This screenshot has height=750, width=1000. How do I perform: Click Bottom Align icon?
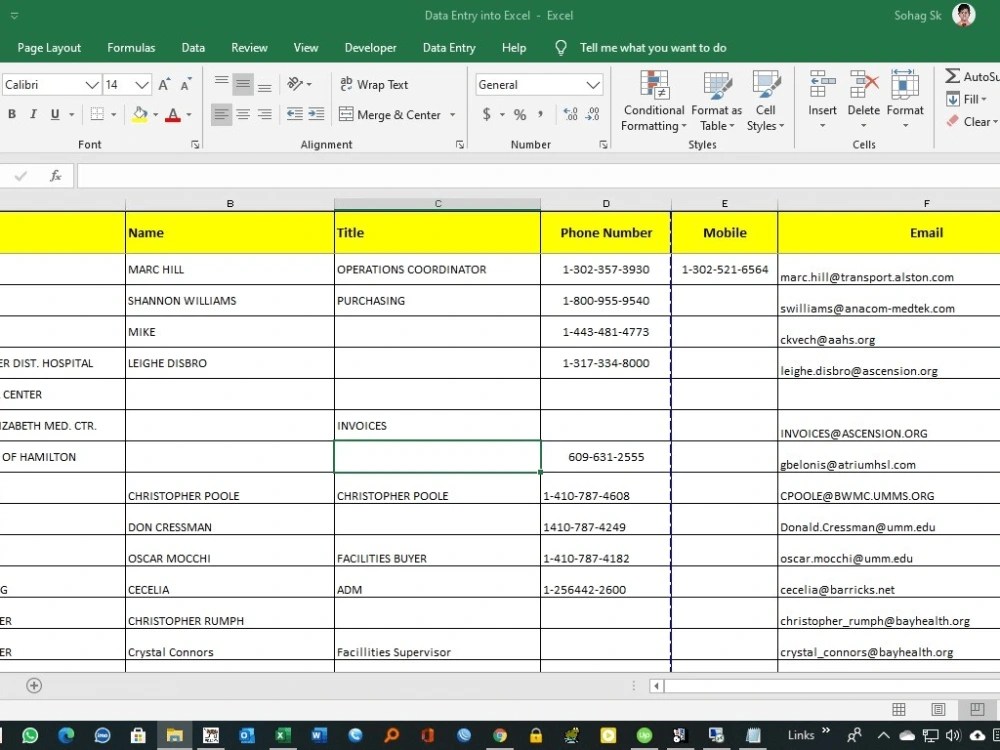tap(265, 87)
